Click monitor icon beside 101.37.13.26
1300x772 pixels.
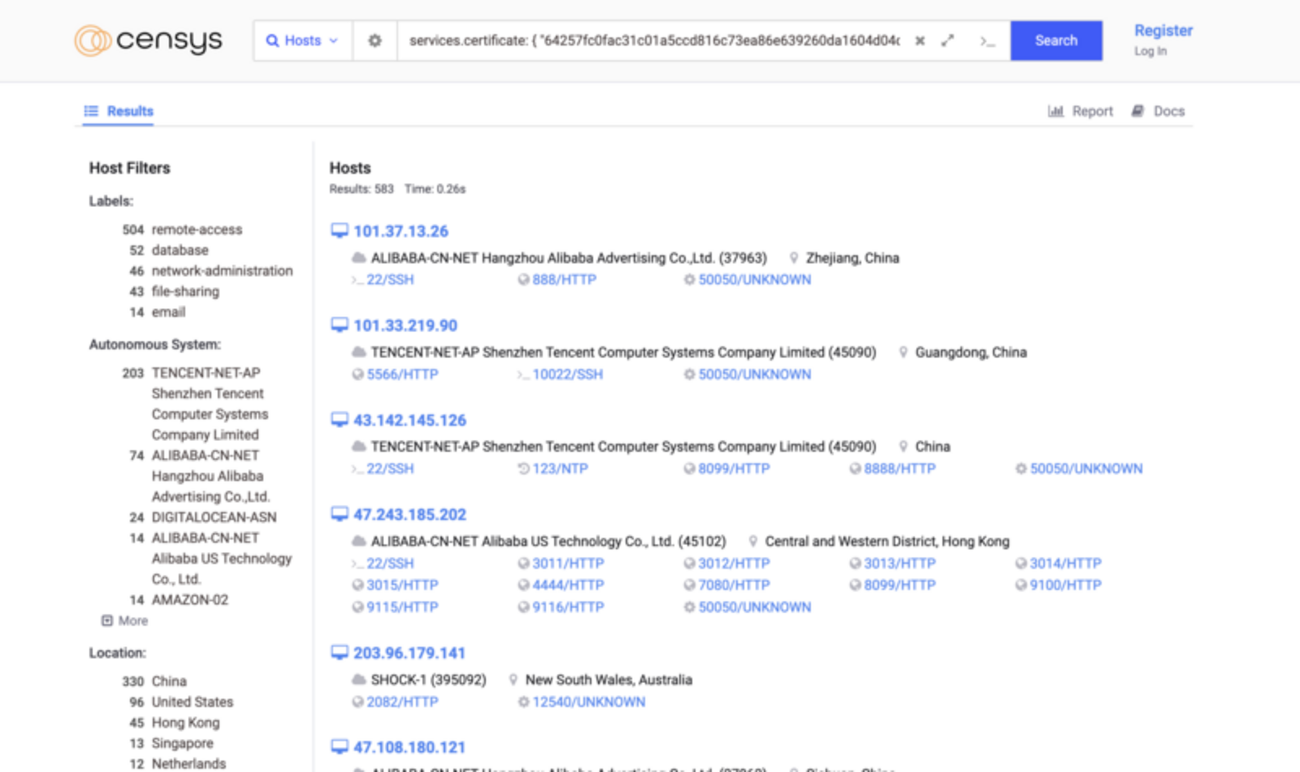coord(339,231)
